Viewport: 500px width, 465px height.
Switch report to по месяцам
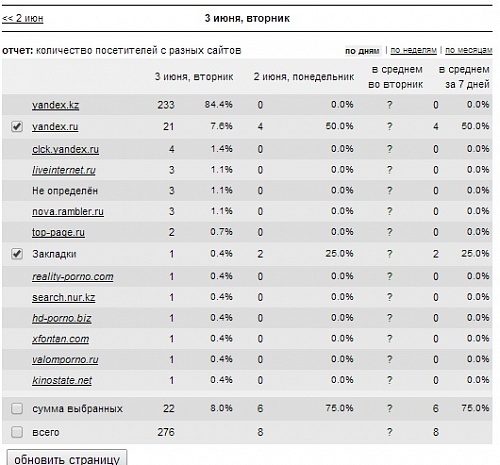(x=469, y=50)
